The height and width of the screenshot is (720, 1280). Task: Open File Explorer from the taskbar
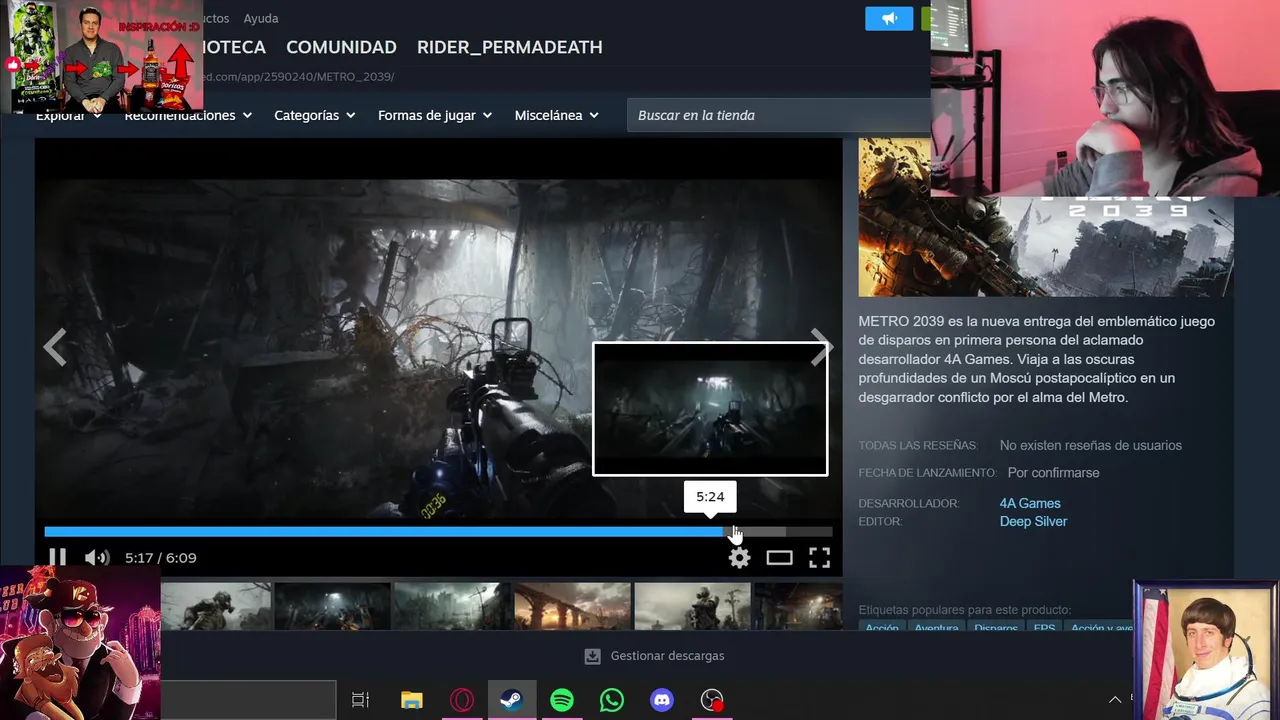pyautogui.click(x=411, y=700)
